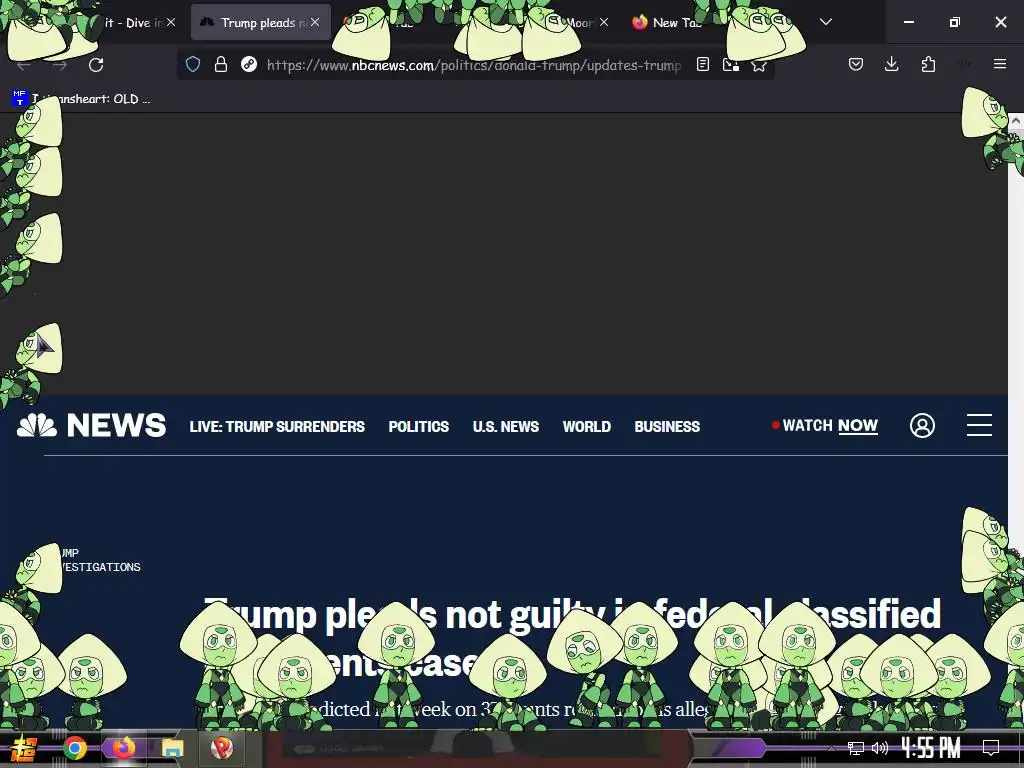
Task: Go back to previous page
Action: [x=24, y=65]
